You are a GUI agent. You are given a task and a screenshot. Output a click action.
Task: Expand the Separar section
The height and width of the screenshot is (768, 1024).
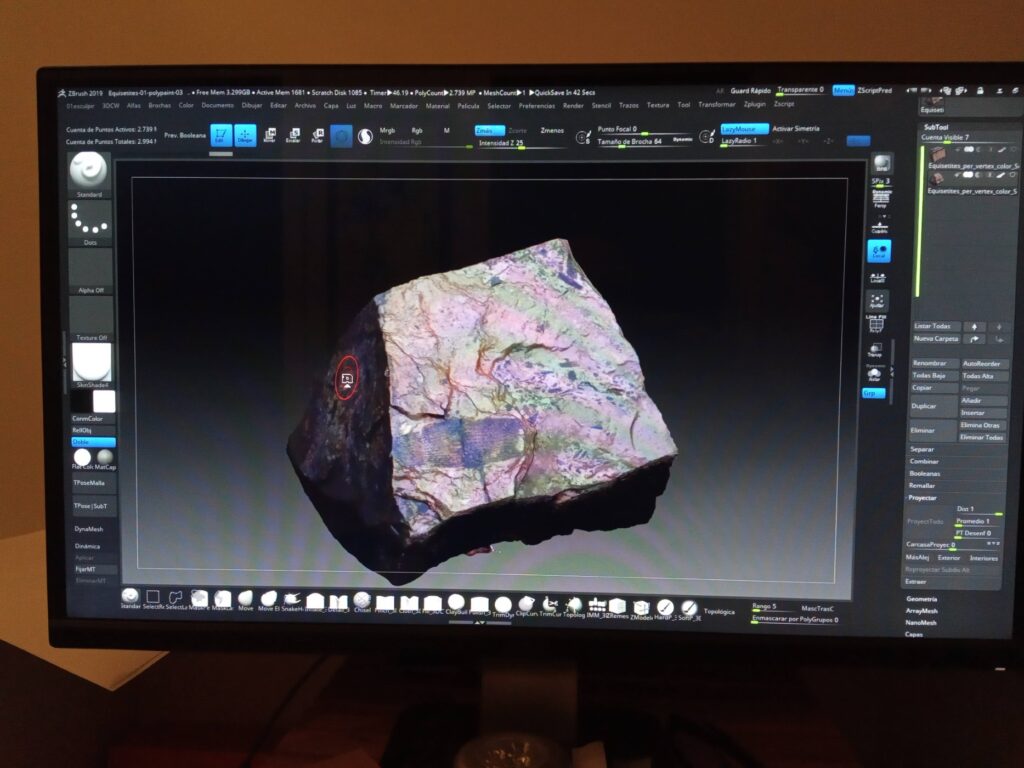click(921, 449)
